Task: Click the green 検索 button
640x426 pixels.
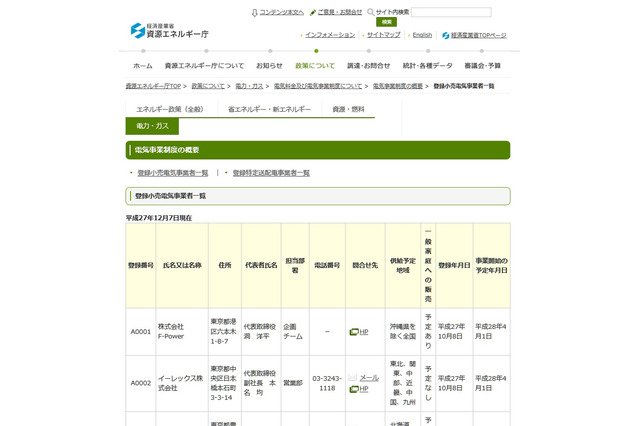Action: tap(387, 22)
